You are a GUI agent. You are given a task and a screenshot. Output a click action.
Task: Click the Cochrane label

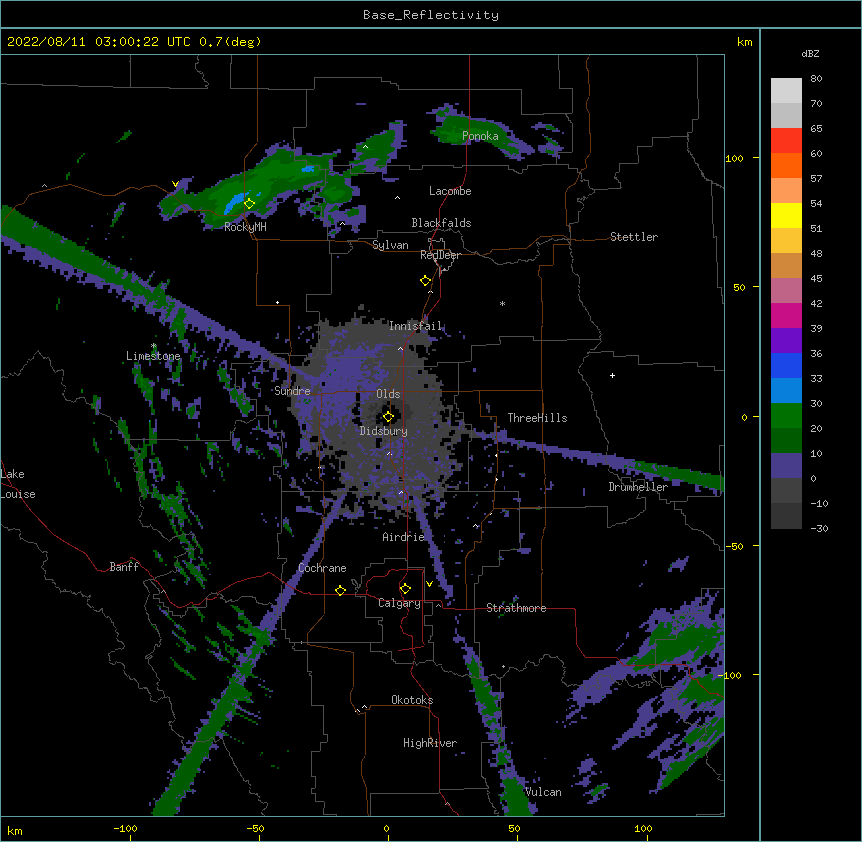(322, 568)
